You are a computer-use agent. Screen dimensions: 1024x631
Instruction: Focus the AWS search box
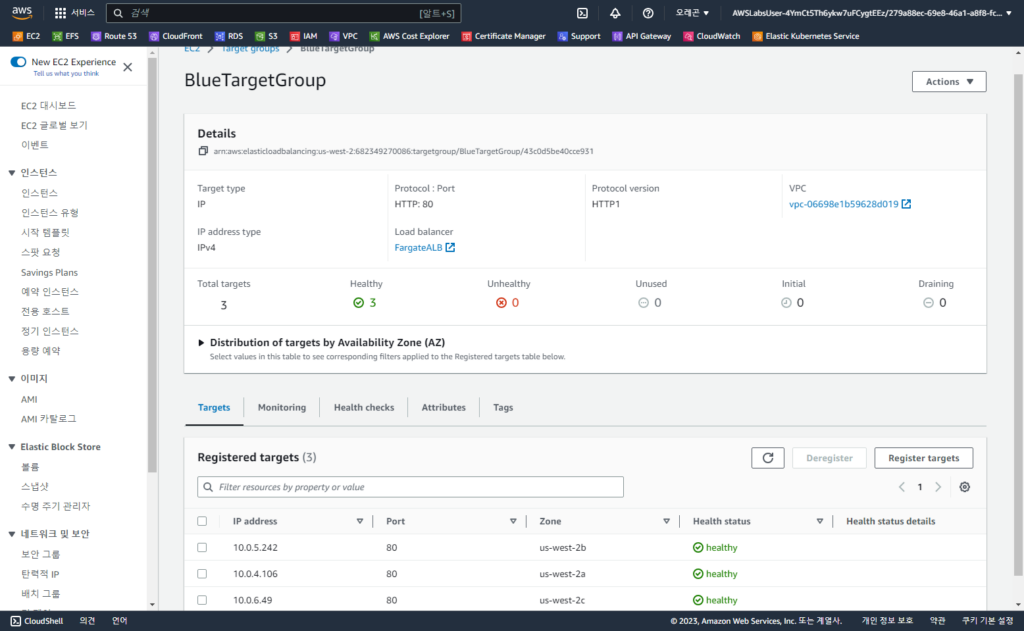pyautogui.click(x=283, y=13)
